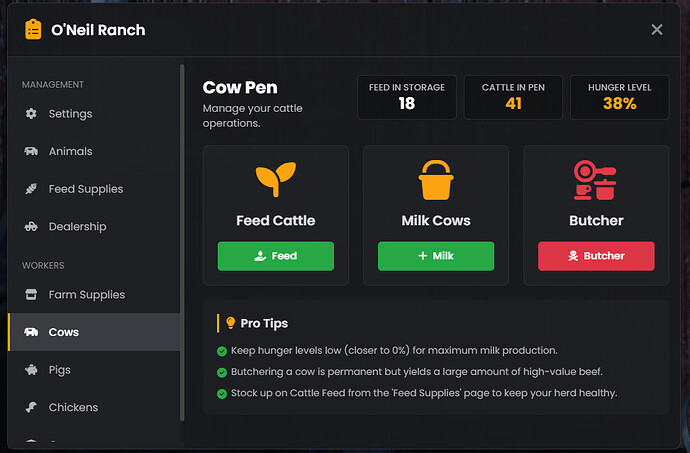
Task: Click the Animals icon in sidebar
Action: [31, 152]
